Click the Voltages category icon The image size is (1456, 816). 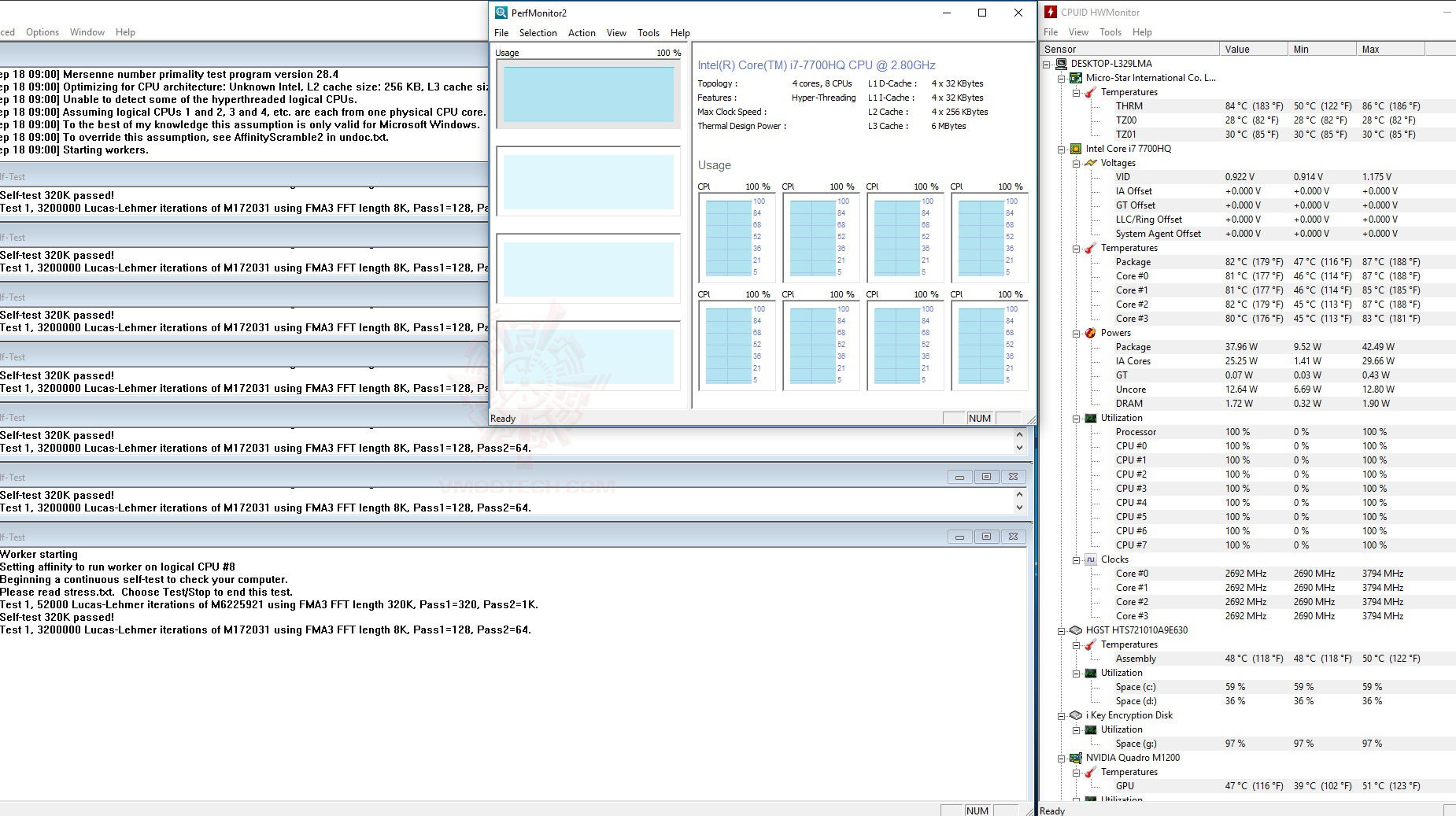(x=1090, y=163)
